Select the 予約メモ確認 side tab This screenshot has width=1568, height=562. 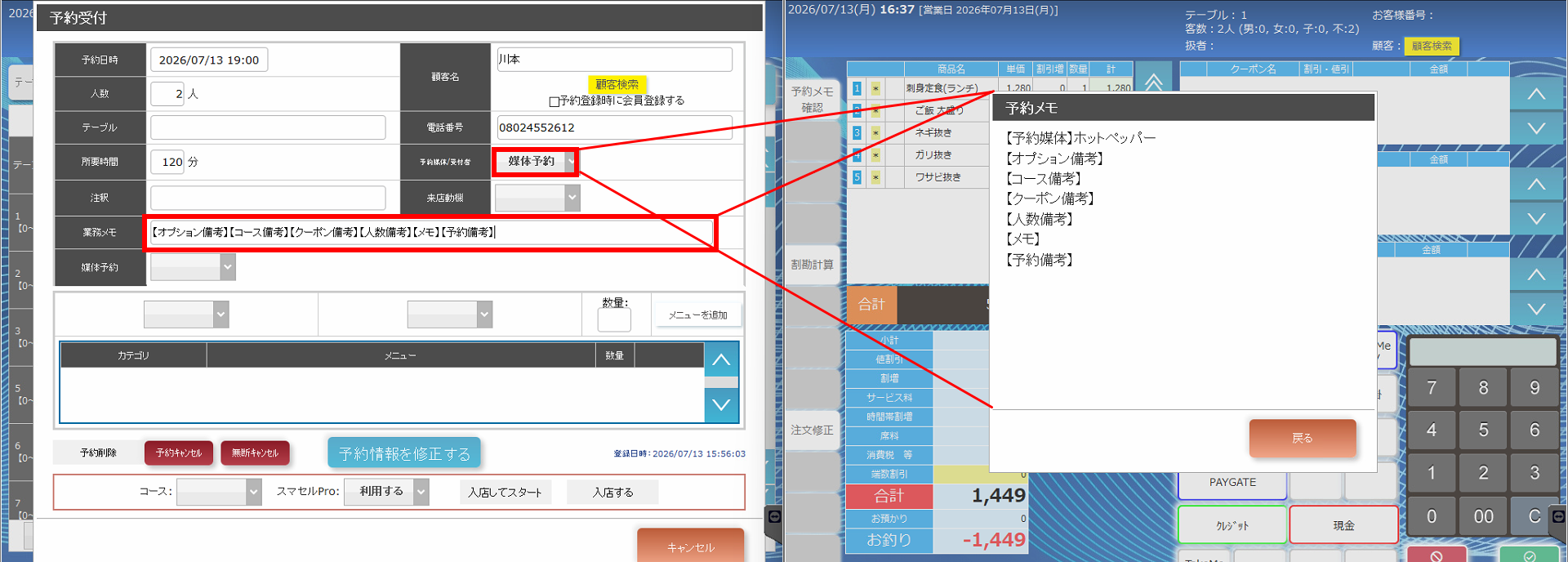click(812, 100)
